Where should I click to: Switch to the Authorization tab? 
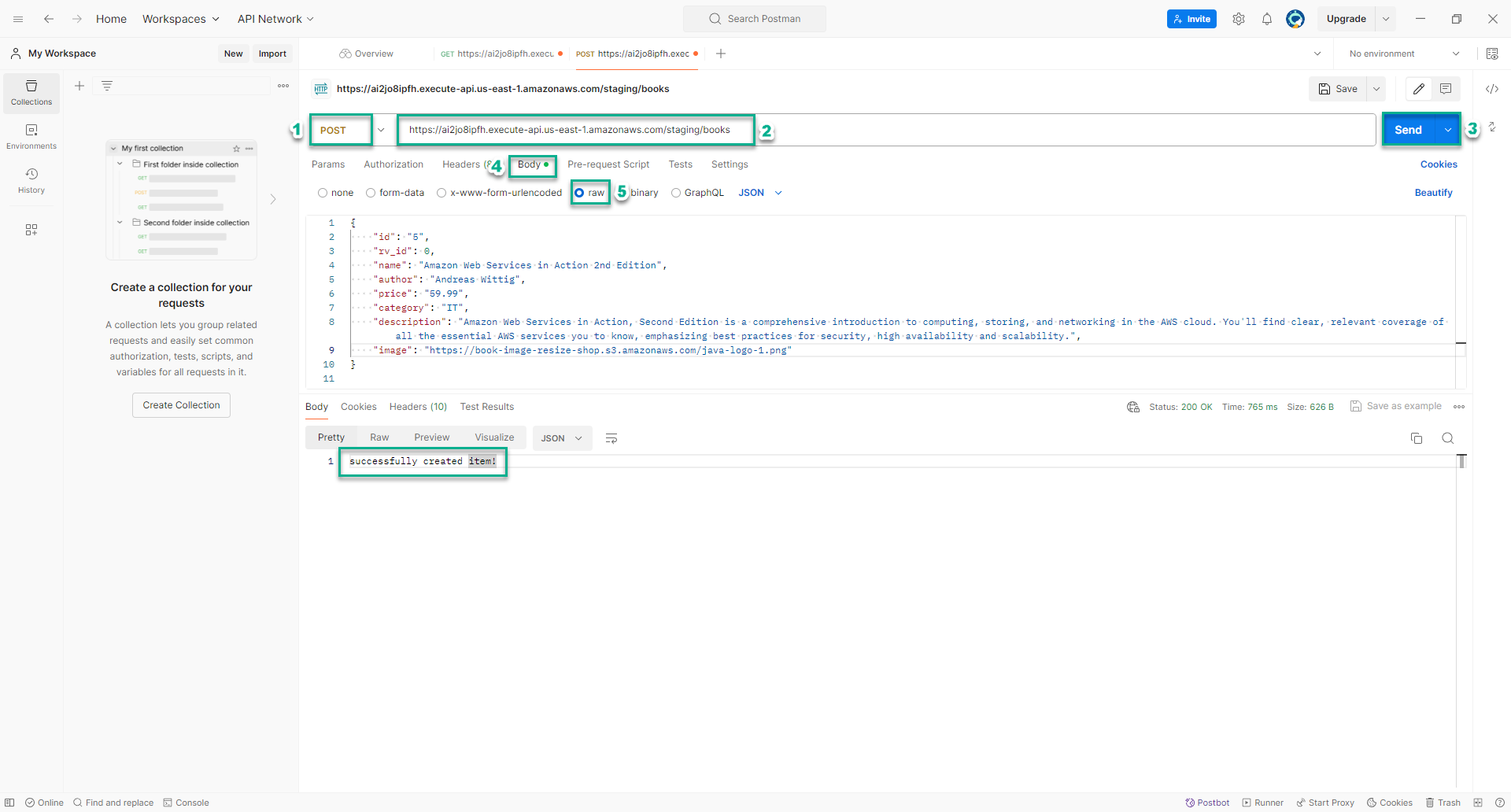tap(393, 164)
